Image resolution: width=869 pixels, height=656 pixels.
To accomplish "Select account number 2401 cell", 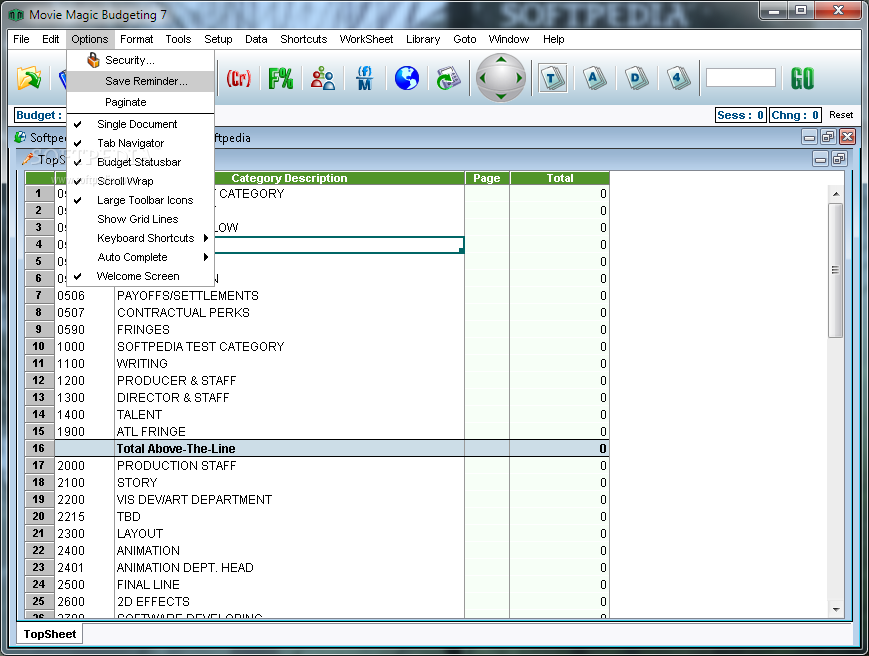I will [x=84, y=567].
